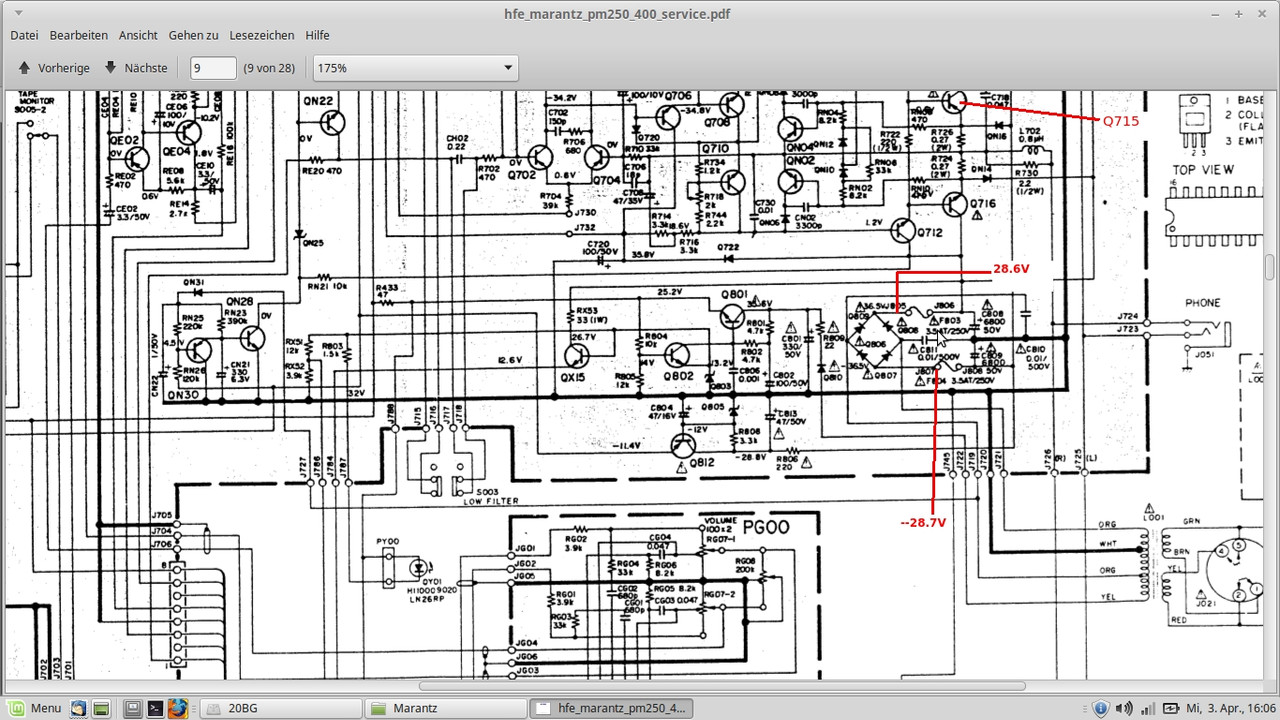This screenshot has height=720, width=1280.
Task: Click the PG00 schematic label
Action: click(x=764, y=526)
